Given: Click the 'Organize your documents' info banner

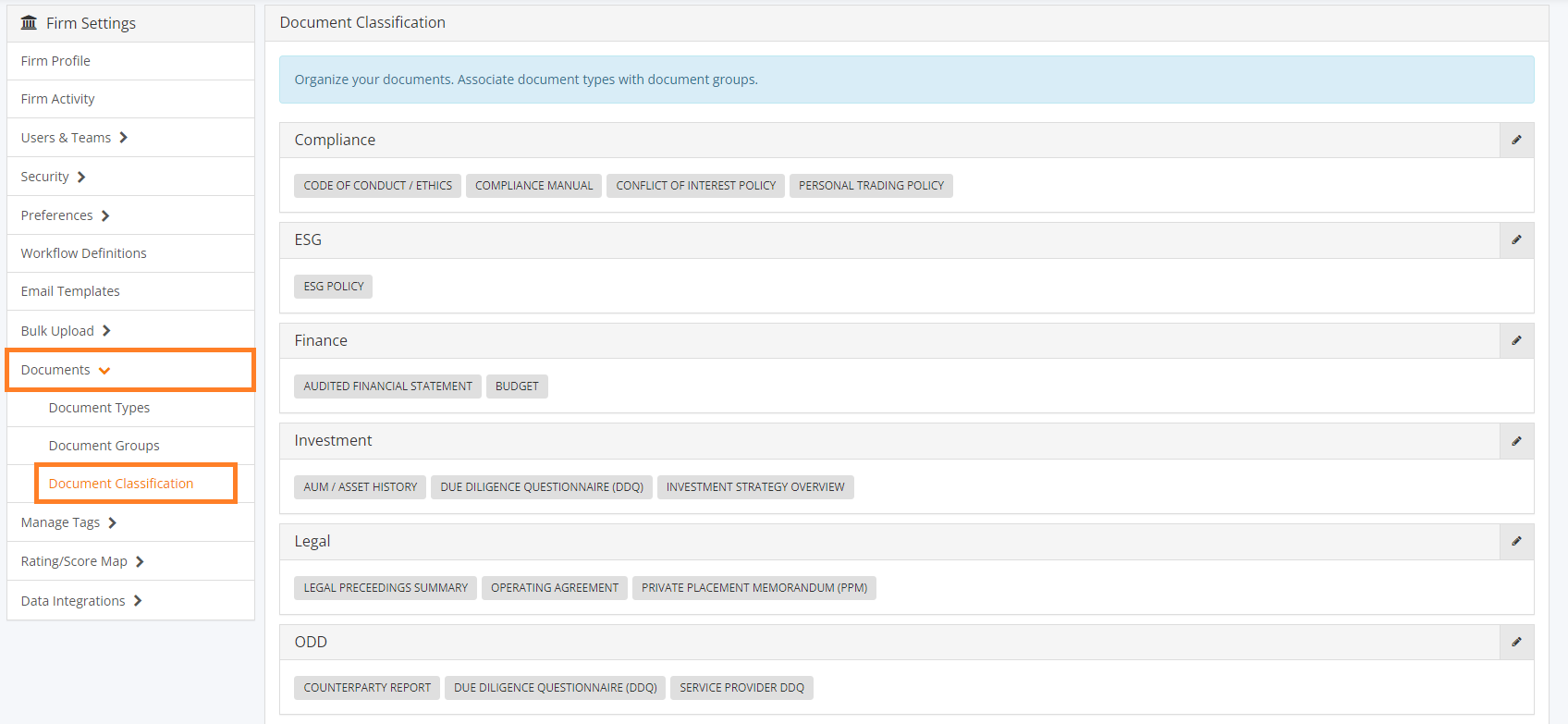Looking at the screenshot, I should pyautogui.click(x=906, y=80).
